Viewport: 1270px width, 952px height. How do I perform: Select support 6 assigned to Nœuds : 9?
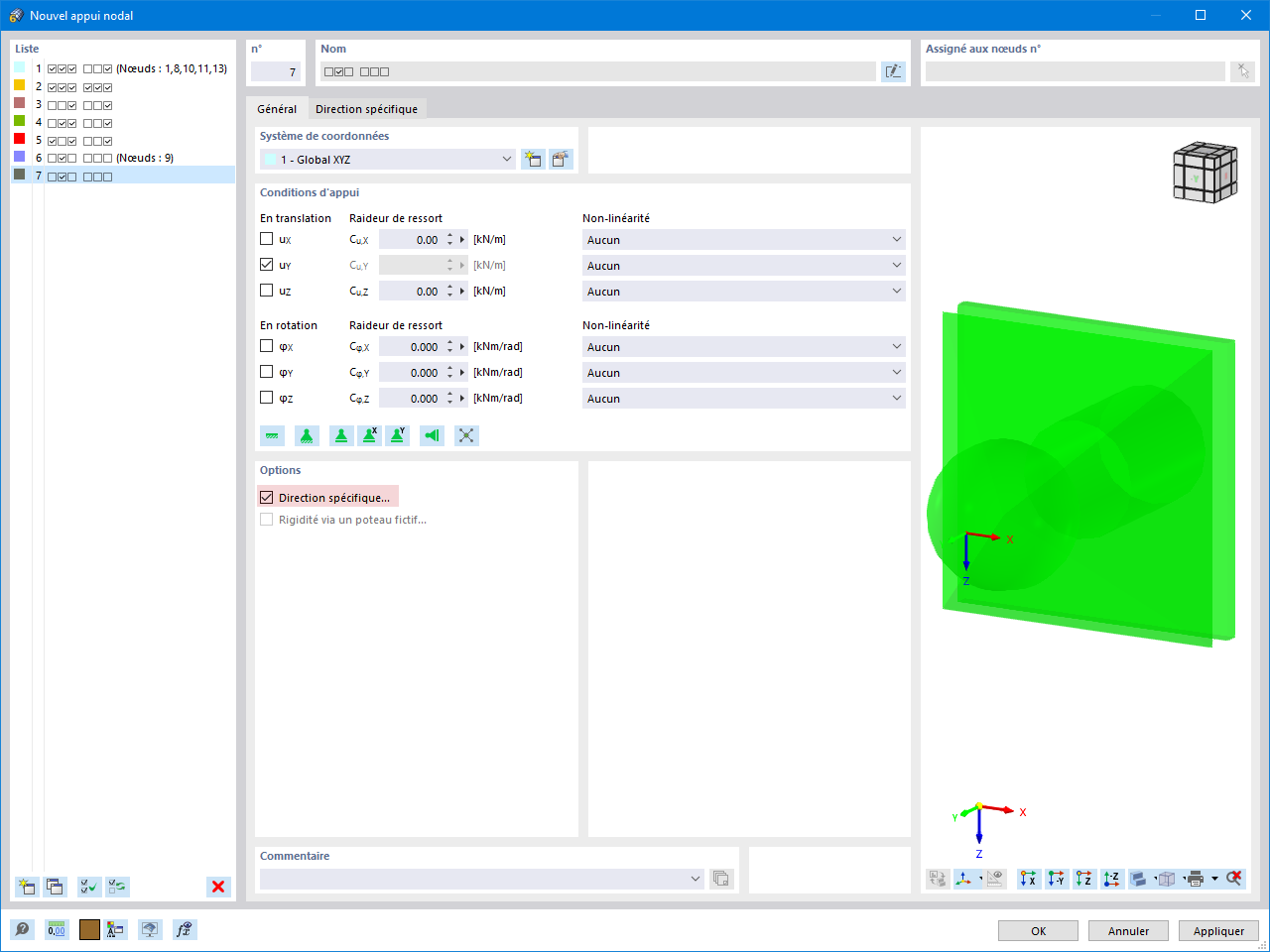[123, 158]
